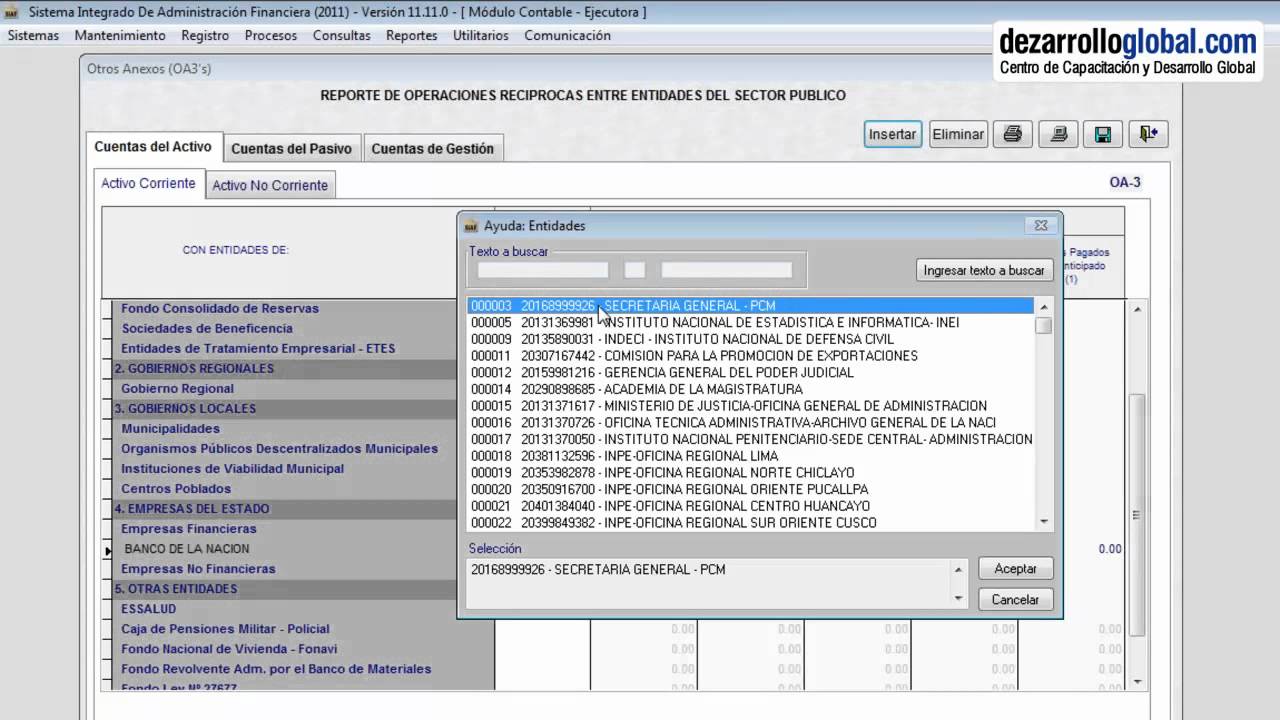Click Caja de Pensiones Militar - Policial row

click(225, 628)
